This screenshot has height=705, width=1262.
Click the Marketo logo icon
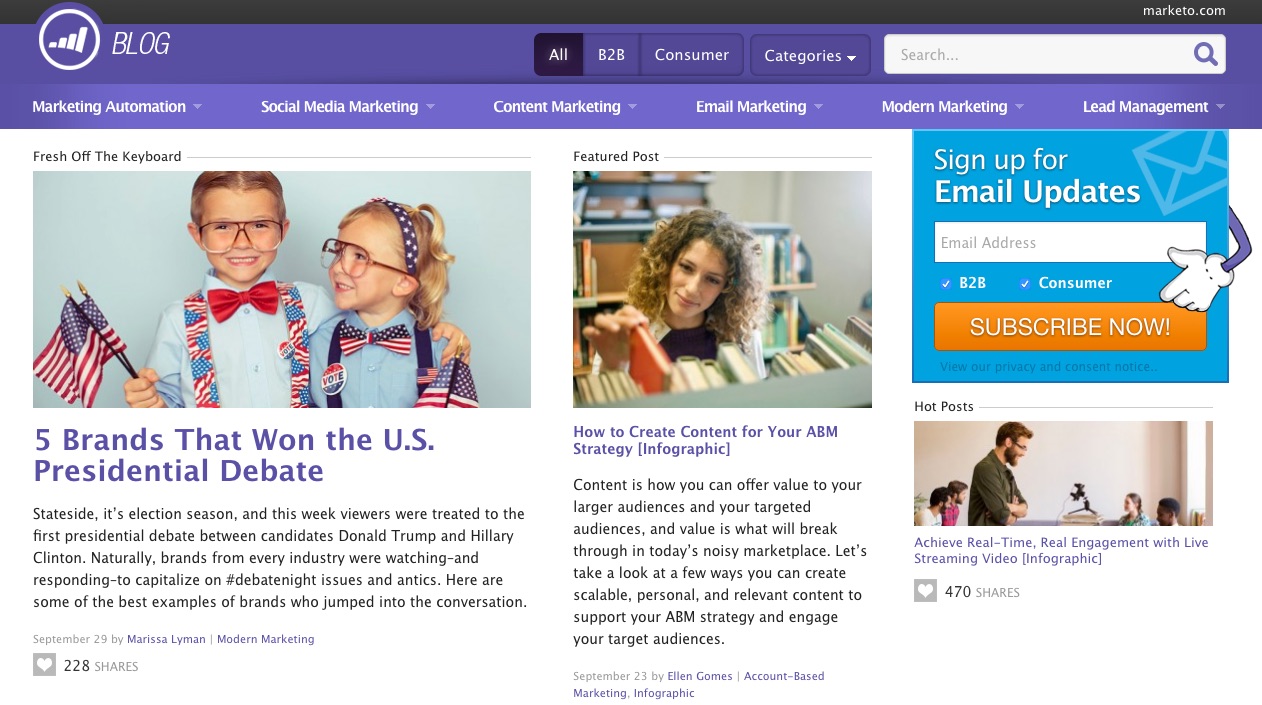[x=69, y=40]
